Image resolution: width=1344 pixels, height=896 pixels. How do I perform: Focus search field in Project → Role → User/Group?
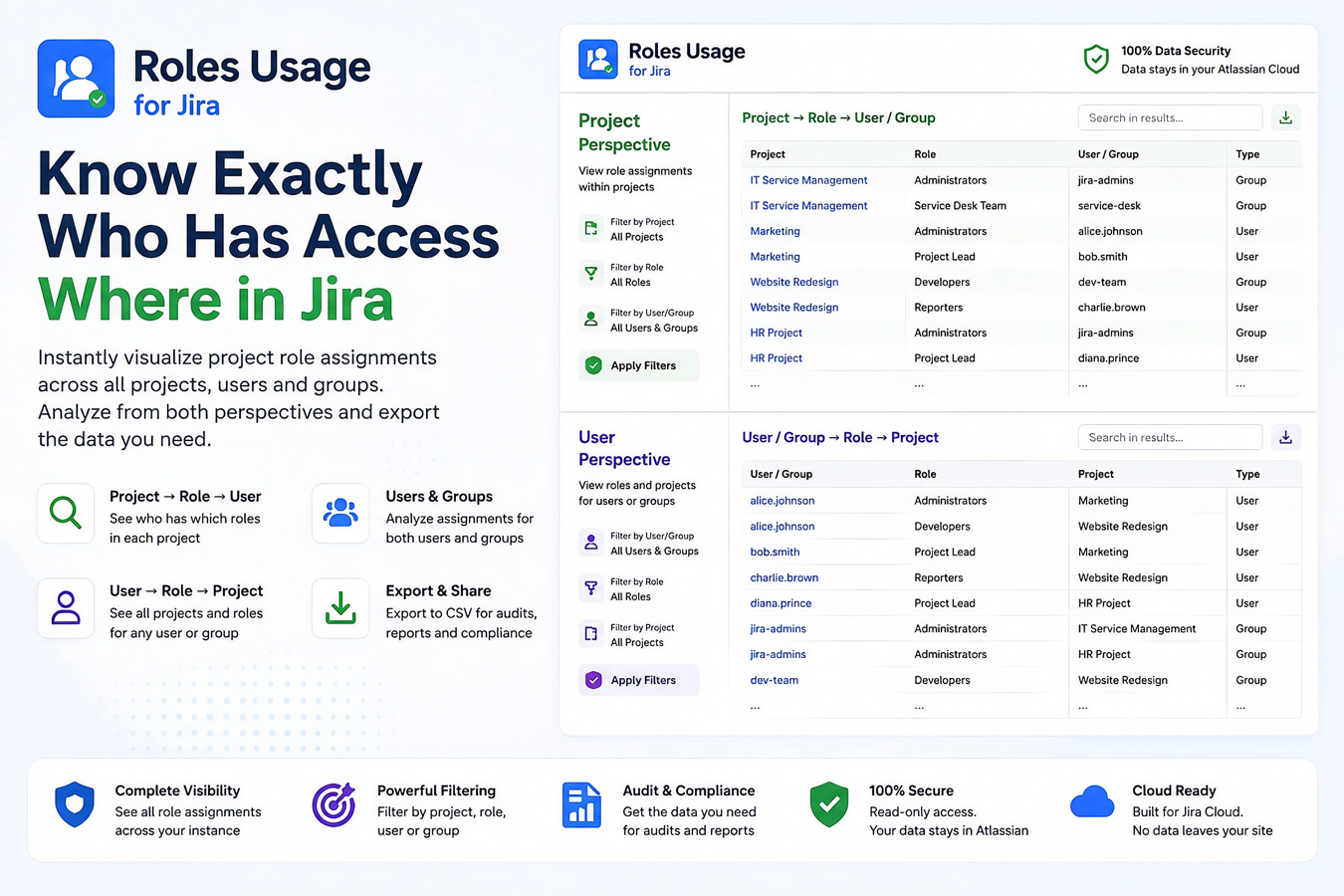1170,117
